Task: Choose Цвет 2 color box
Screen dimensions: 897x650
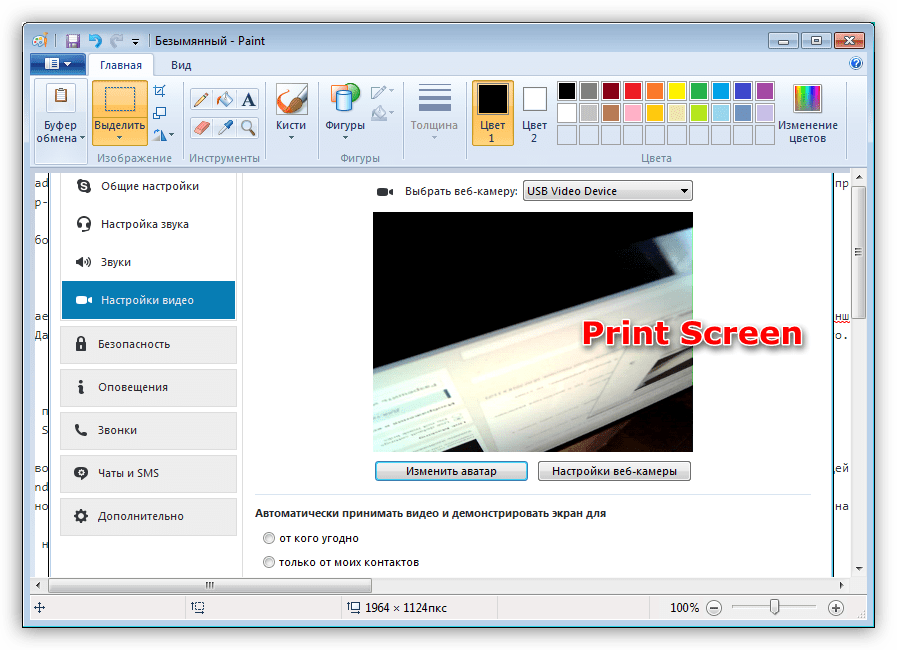Action: [x=535, y=112]
